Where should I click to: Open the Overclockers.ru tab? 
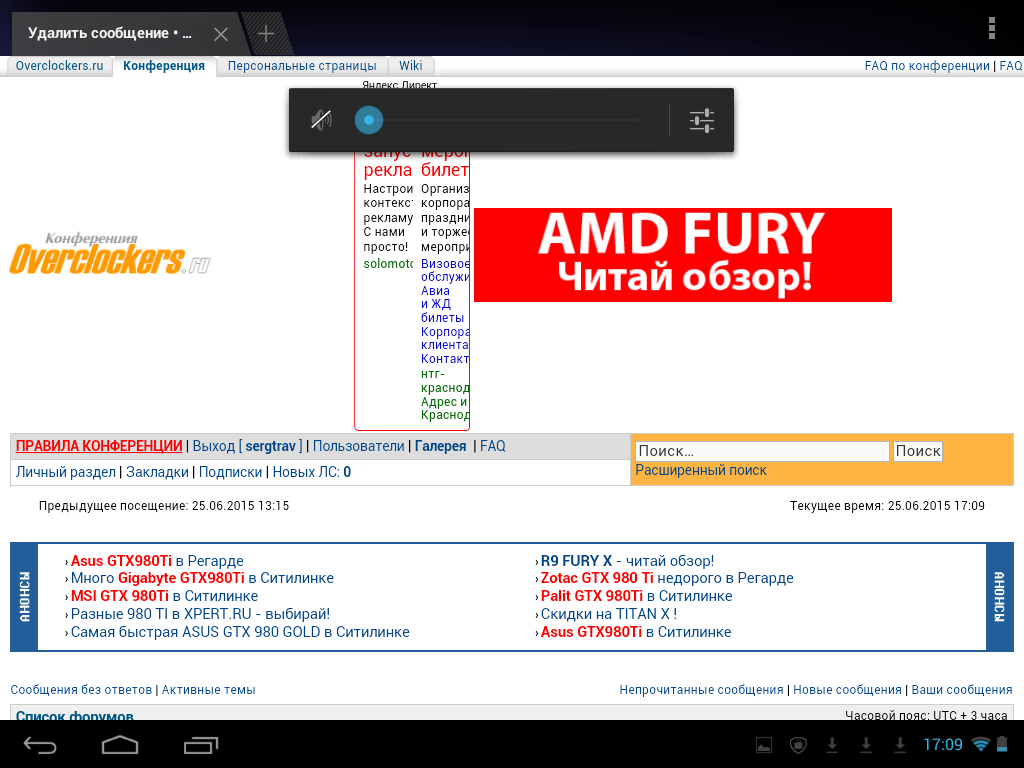point(59,66)
